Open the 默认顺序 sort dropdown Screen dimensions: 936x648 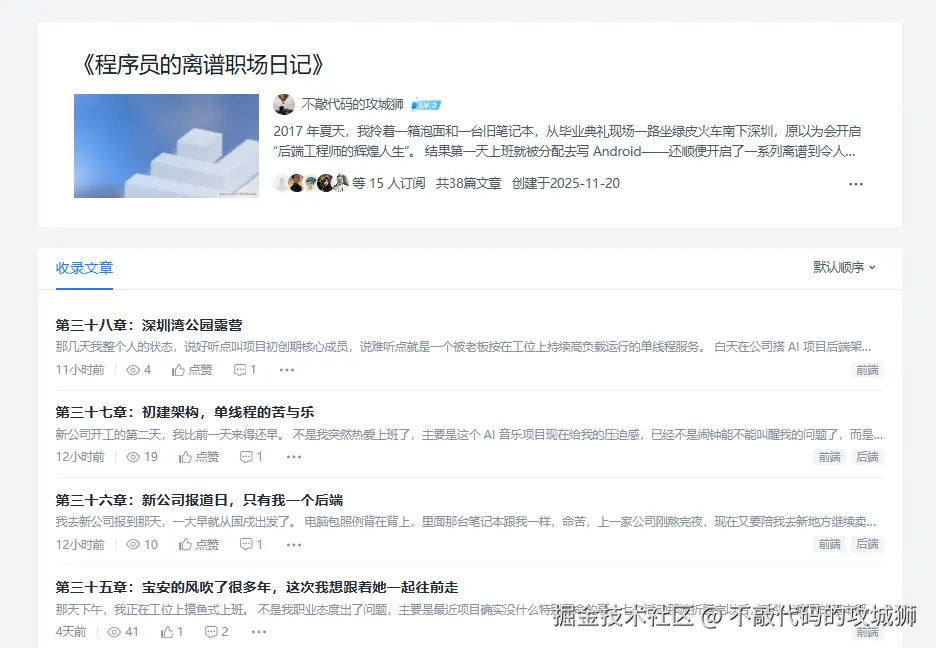[843, 267]
